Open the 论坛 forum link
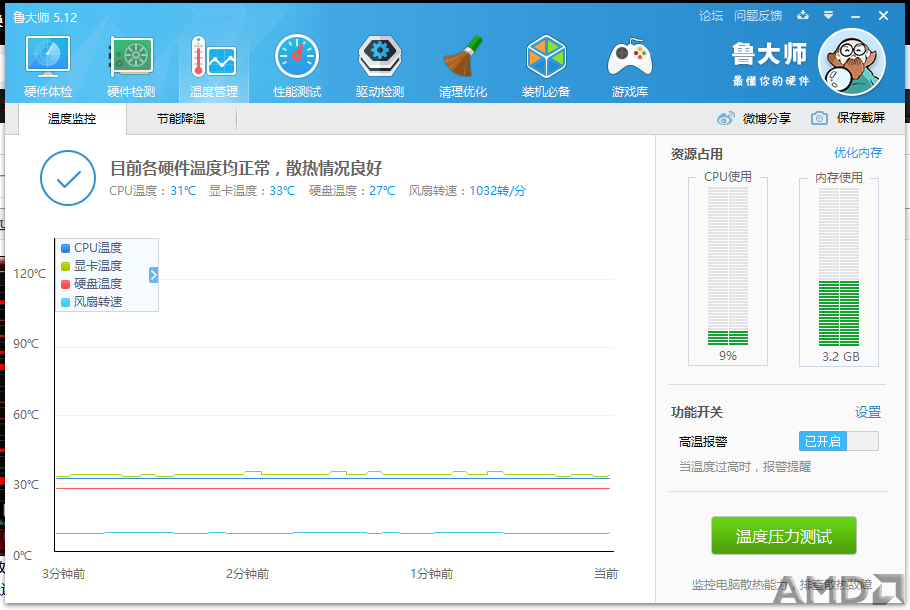Image resolution: width=910 pixels, height=610 pixels. 711,16
